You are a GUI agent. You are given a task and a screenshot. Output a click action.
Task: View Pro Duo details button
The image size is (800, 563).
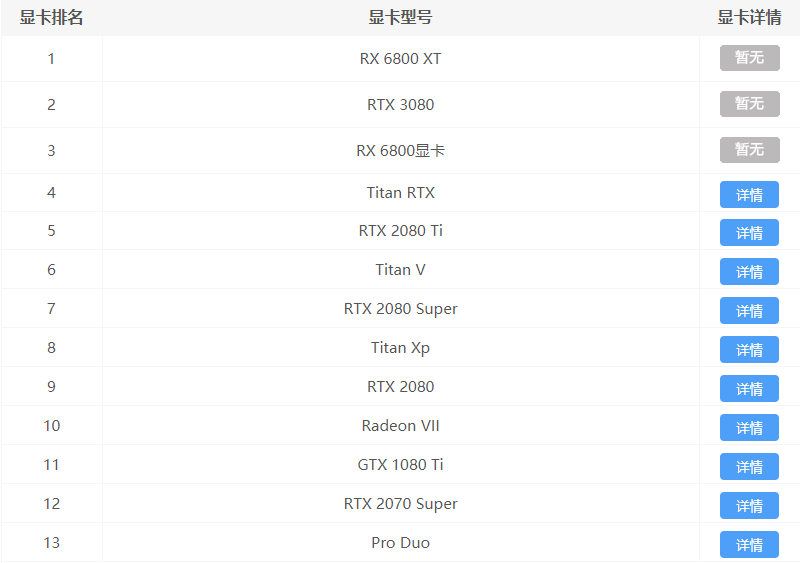click(x=749, y=545)
